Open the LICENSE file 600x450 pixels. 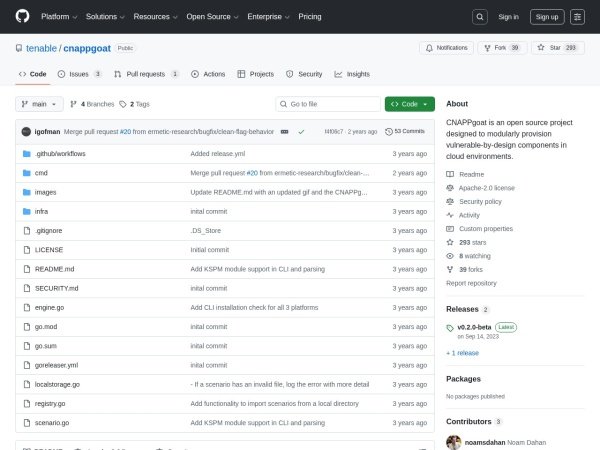click(x=49, y=250)
